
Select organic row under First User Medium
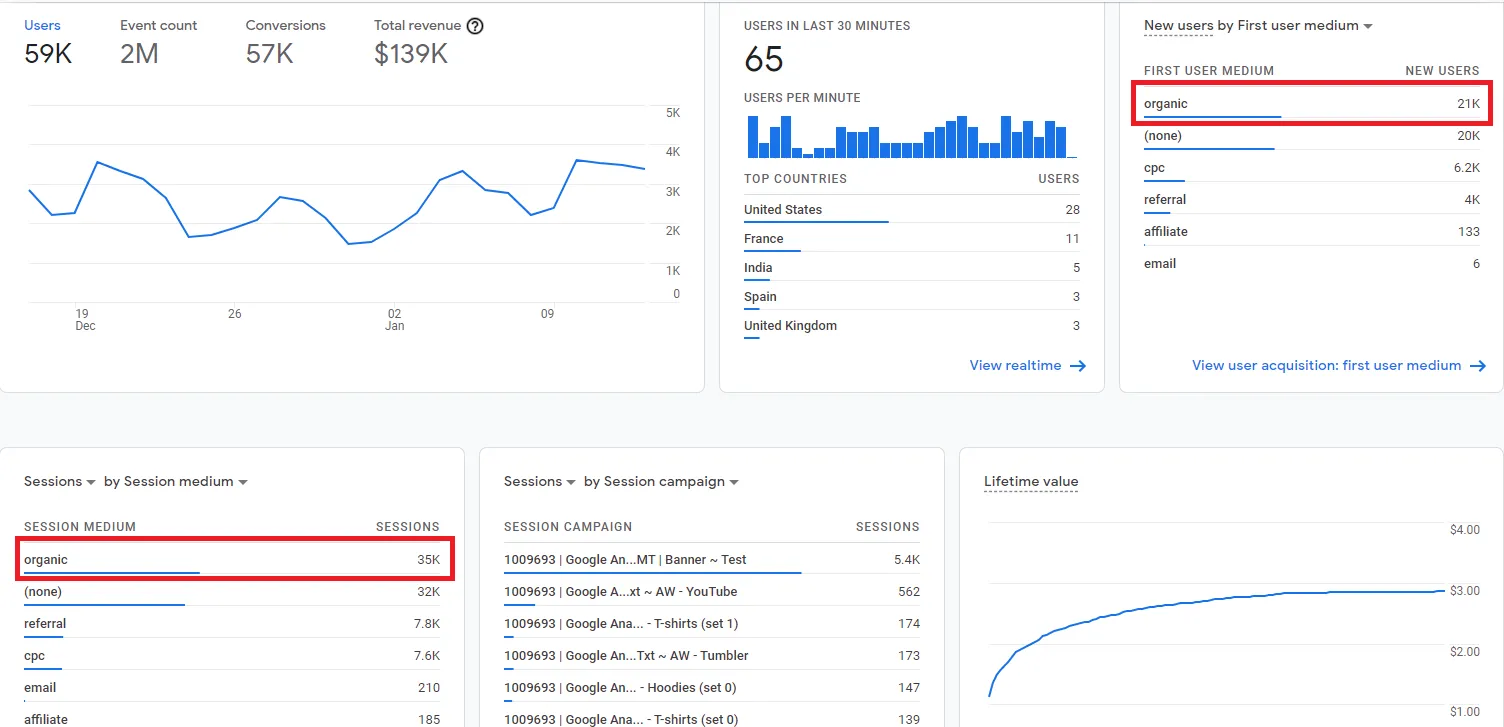pyautogui.click(x=1311, y=104)
